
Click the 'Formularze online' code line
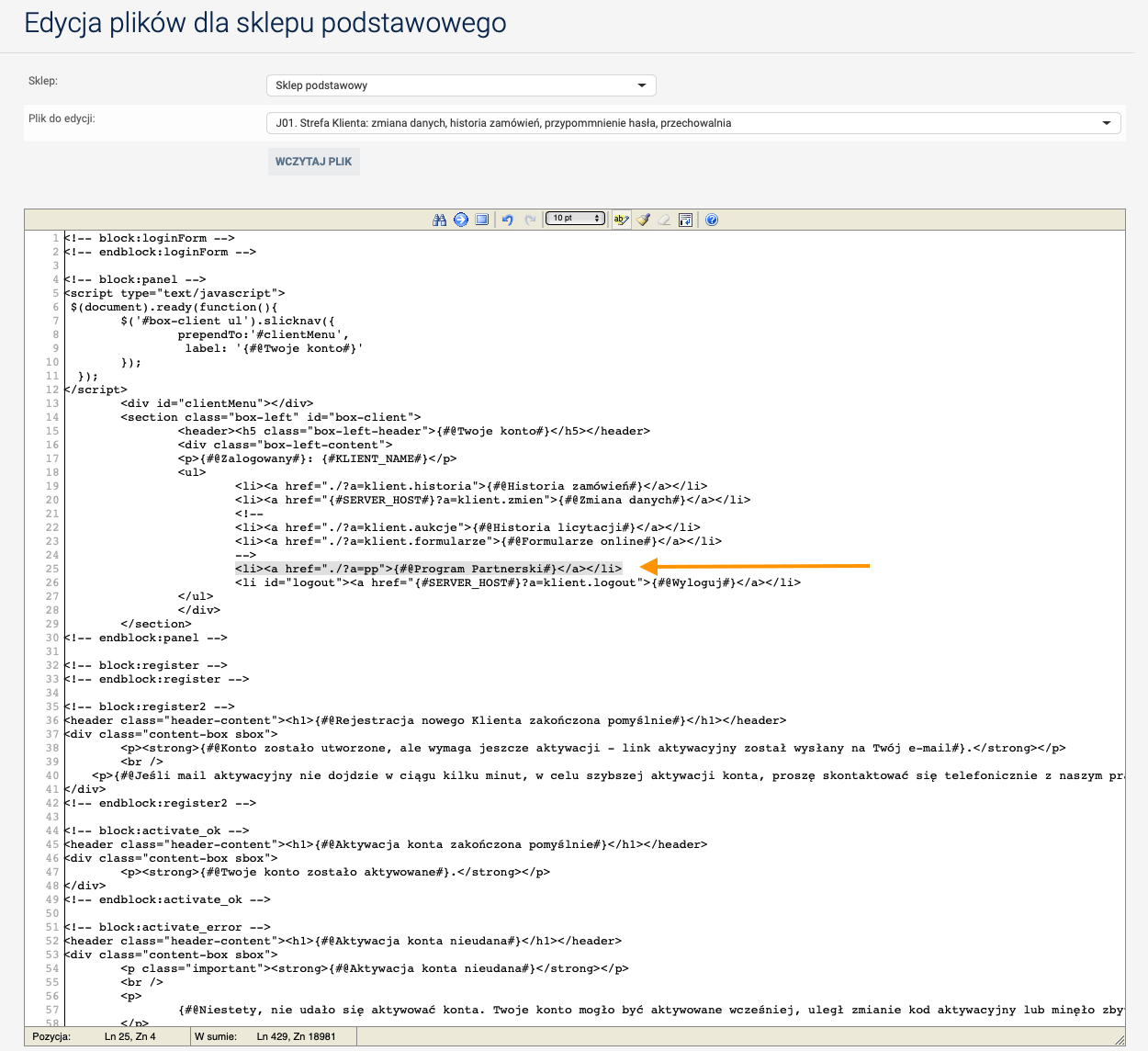click(478, 541)
